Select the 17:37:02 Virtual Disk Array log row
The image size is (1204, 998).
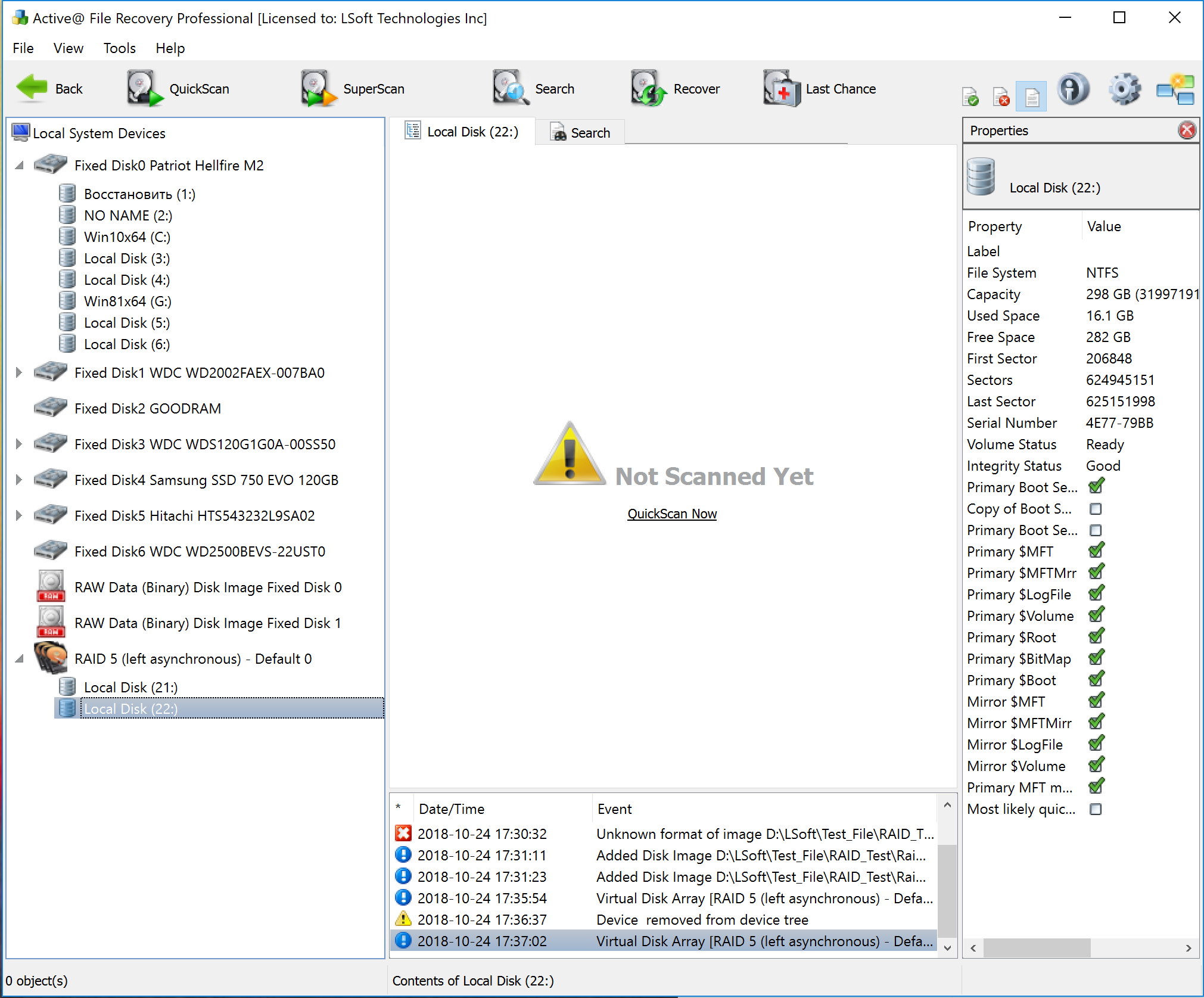point(664,941)
